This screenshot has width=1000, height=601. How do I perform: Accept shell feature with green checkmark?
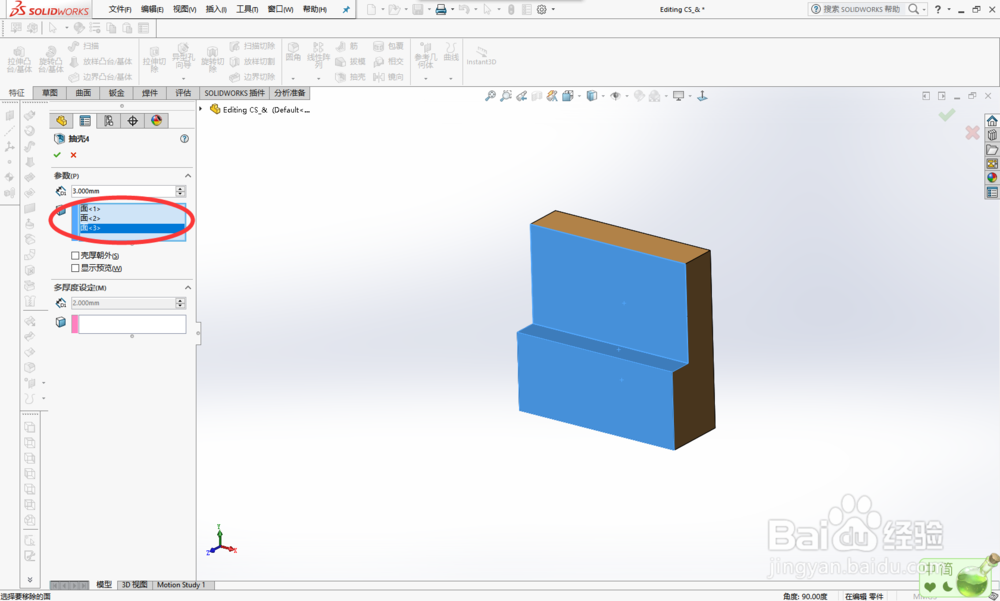(57, 155)
